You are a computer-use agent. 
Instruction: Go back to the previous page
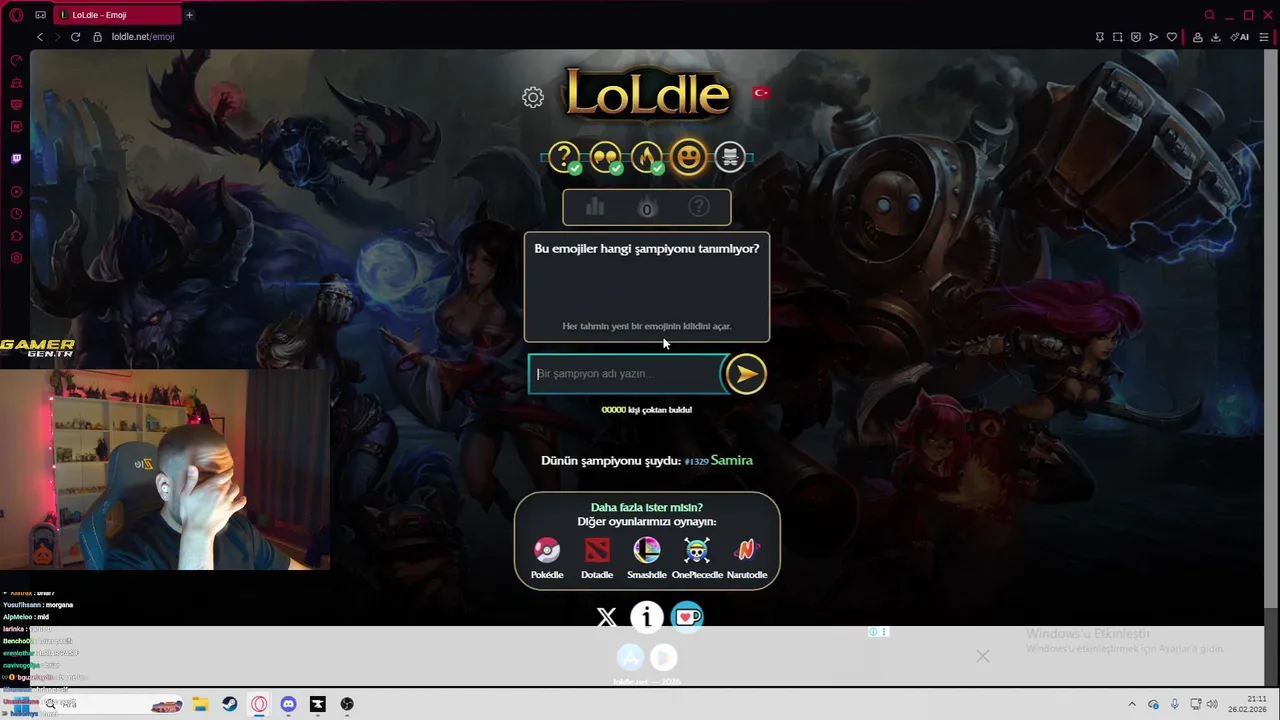40,37
